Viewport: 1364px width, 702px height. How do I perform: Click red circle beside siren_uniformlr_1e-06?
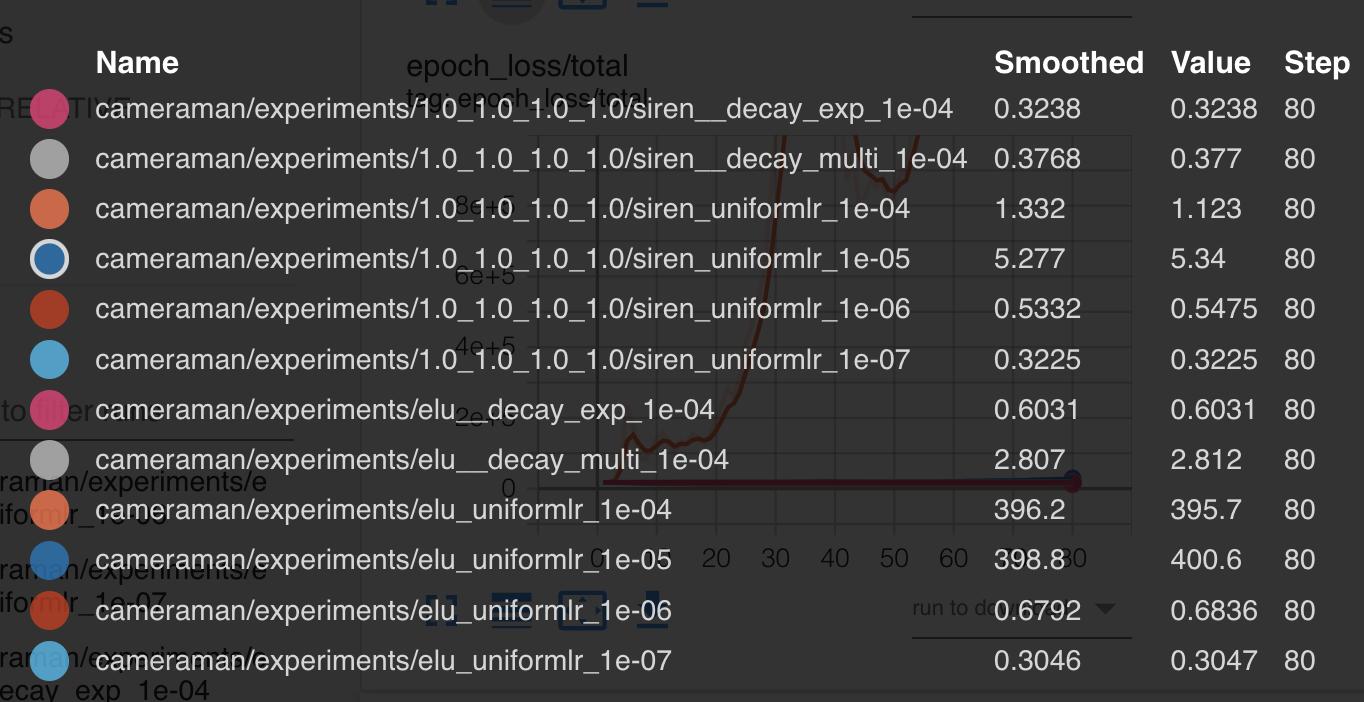click(50, 309)
